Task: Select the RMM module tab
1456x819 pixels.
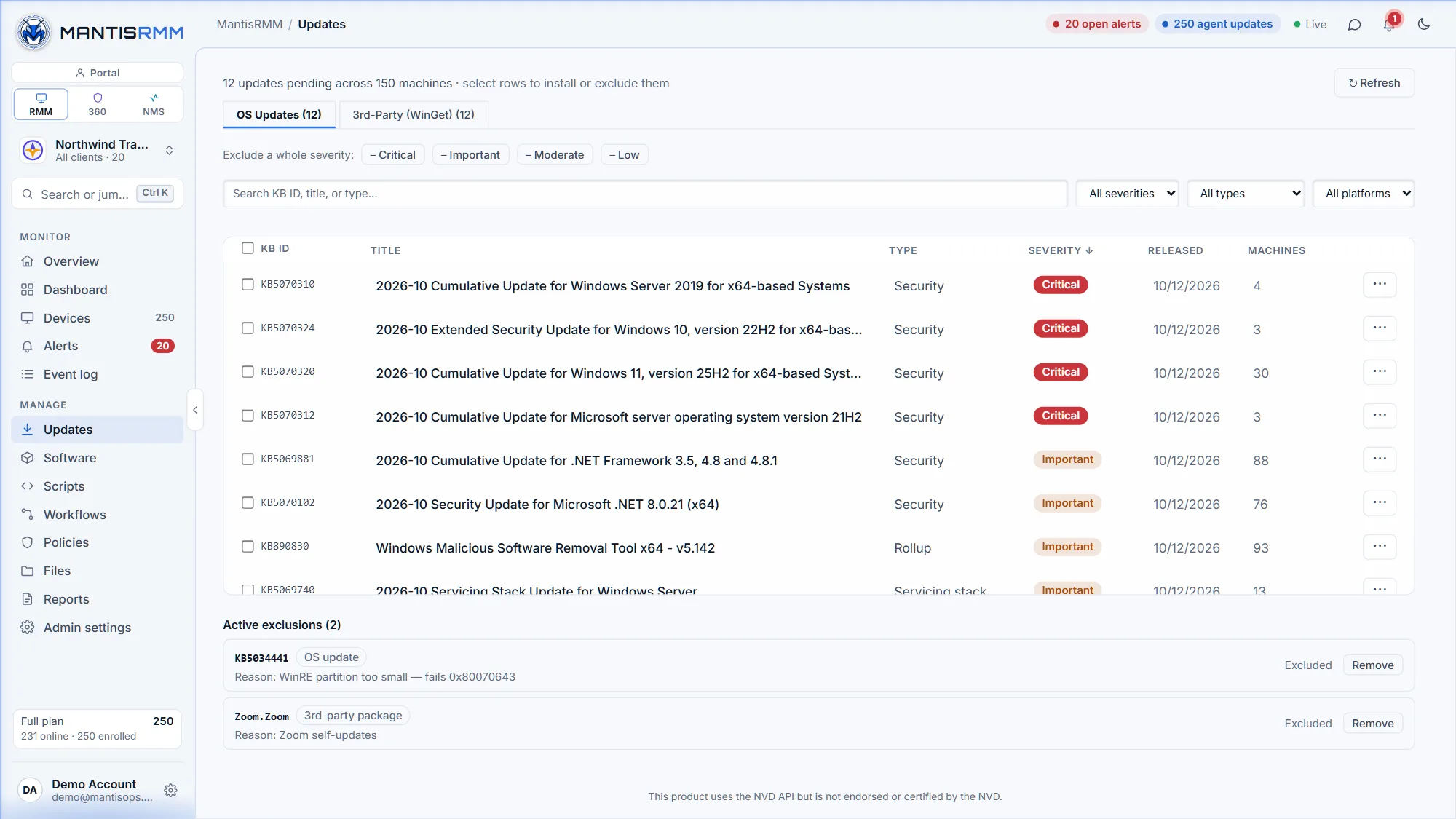Action: click(41, 104)
